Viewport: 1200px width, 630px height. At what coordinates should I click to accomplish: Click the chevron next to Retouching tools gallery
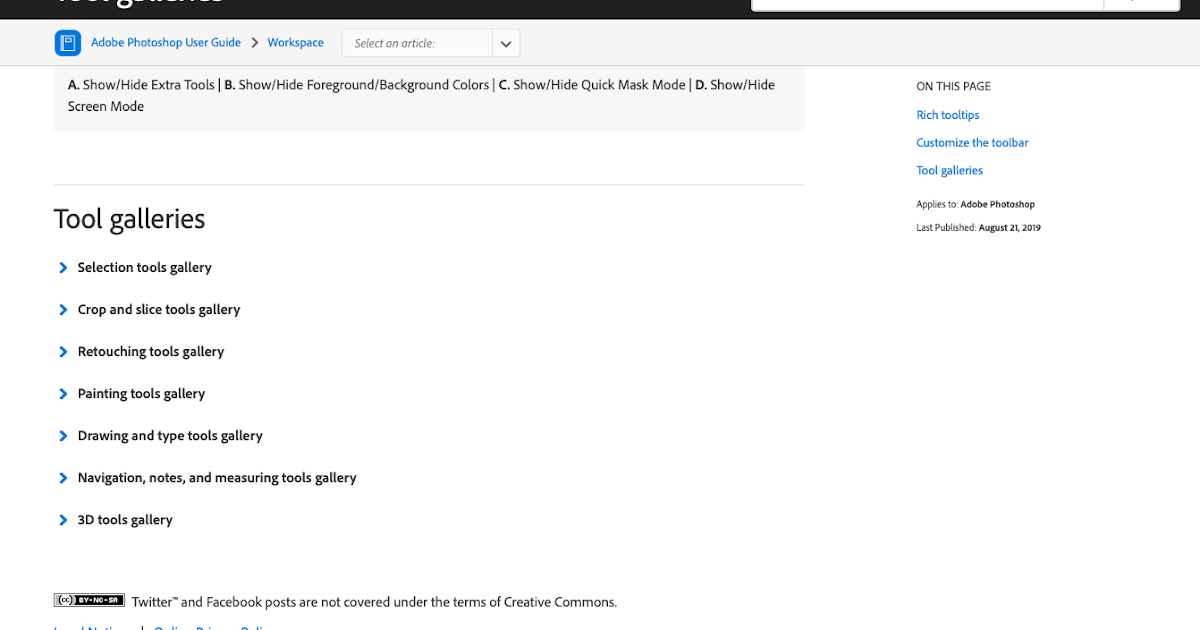click(63, 352)
